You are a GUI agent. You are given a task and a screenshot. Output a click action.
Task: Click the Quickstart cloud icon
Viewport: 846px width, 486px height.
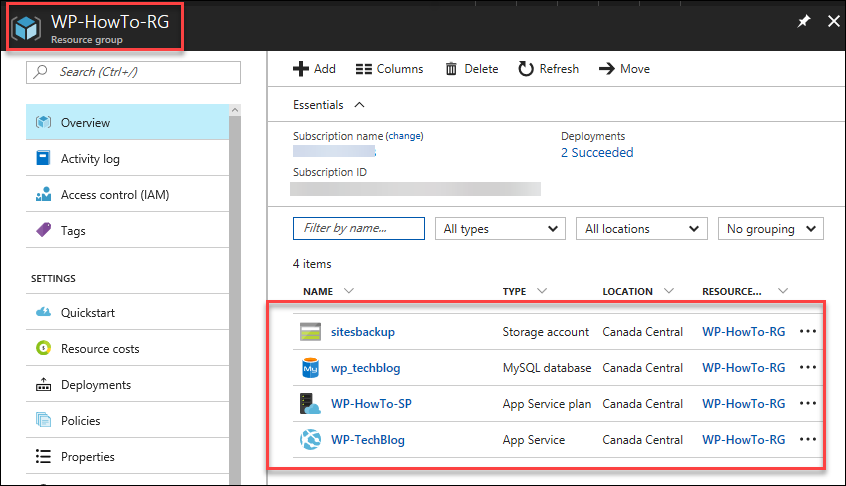[43, 312]
